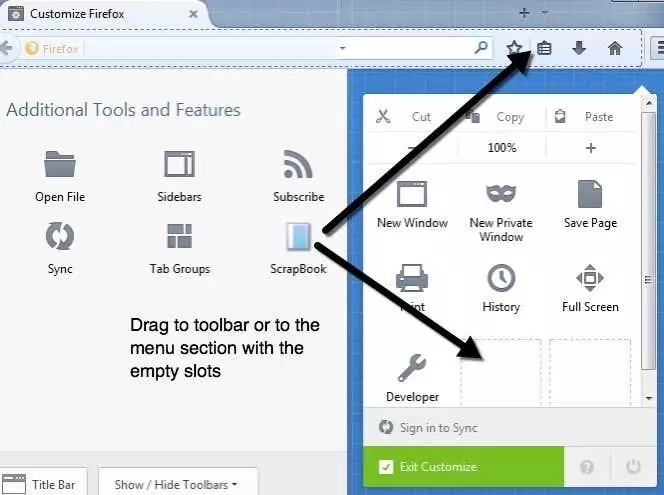664x495 pixels.
Task: Click the New Window icon
Action: [412, 194]
